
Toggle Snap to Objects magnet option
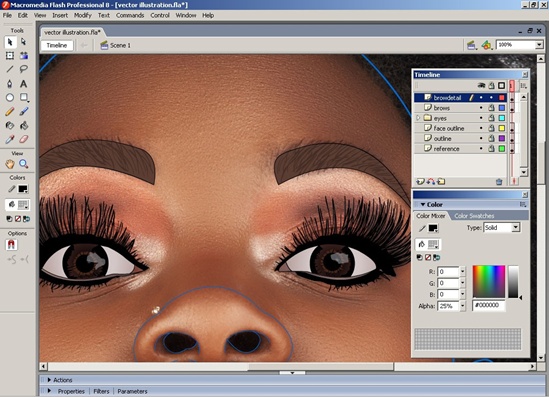[x=11, y=244]
